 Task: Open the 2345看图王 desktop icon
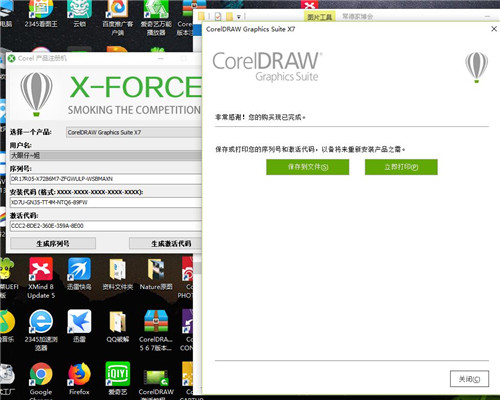pos(41,14)
